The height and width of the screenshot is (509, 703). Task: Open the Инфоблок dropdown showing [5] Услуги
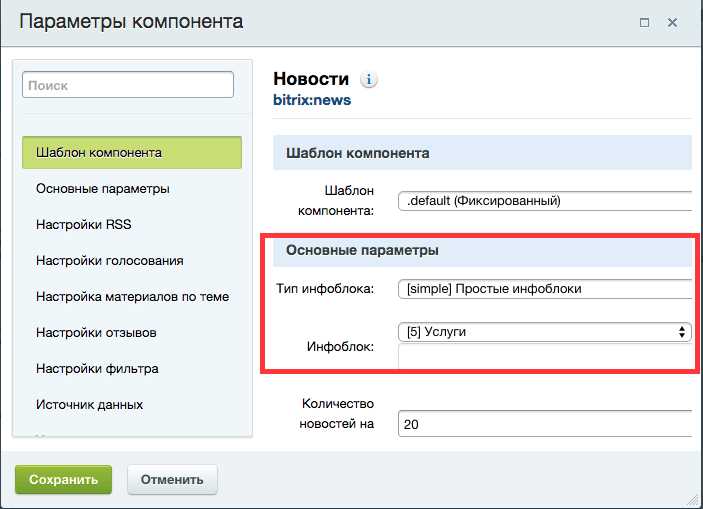click(x=545, y=332)
